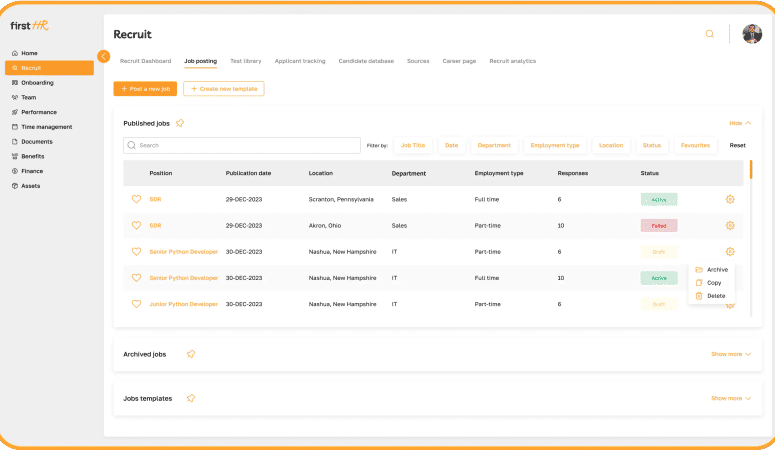This screenshot has width=775, height=450.
Task: Switch to the Applicant tracking tab
Action: tap(300, 61)
